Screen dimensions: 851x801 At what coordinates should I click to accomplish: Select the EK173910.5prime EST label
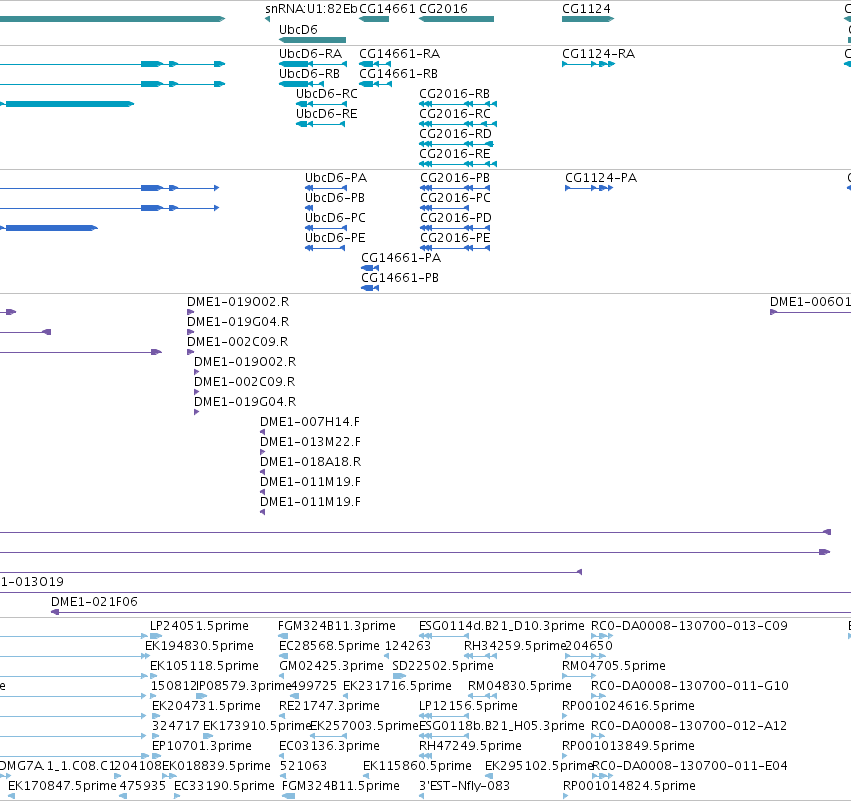(257, 727)
